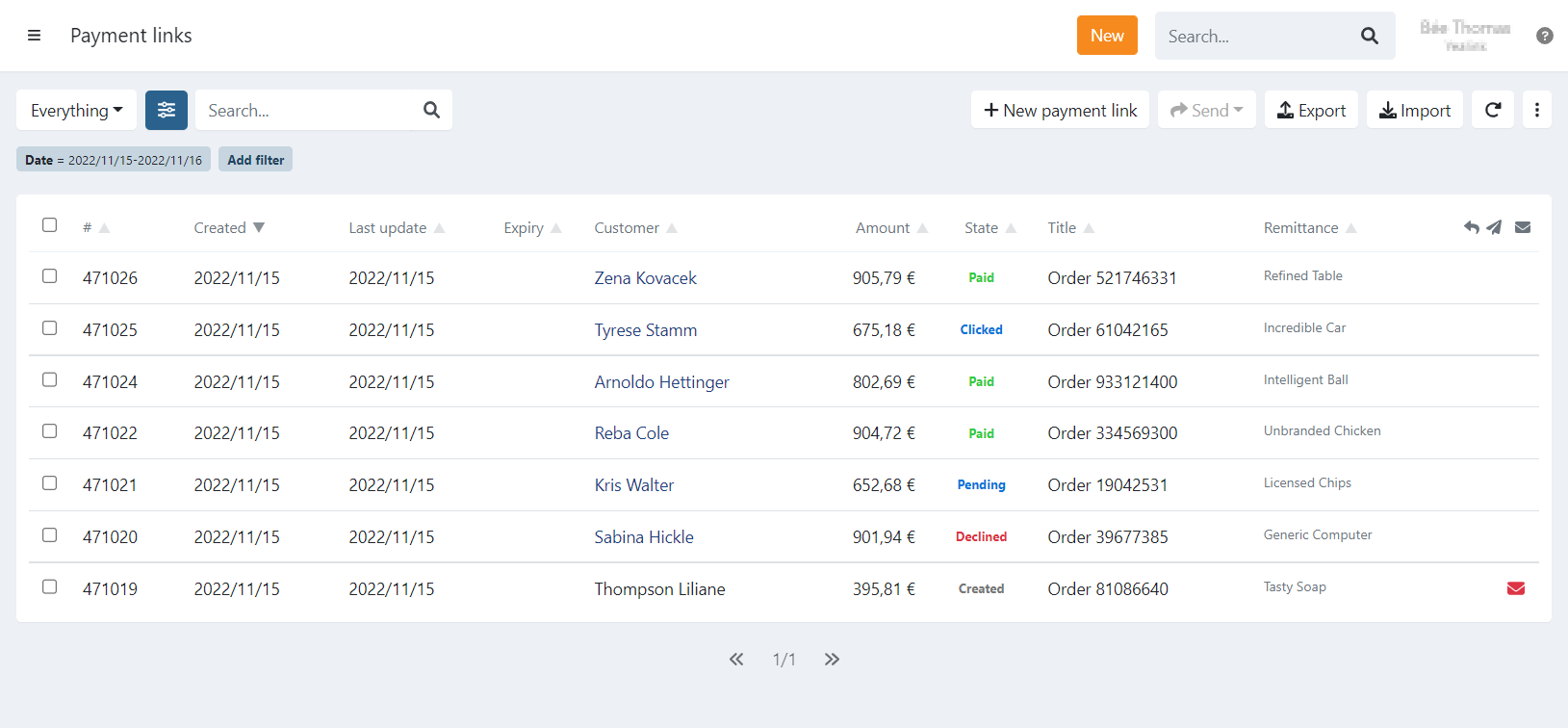1568x728 pixels.
Task: Click the list filter Search field
Action: pos(310,110)
